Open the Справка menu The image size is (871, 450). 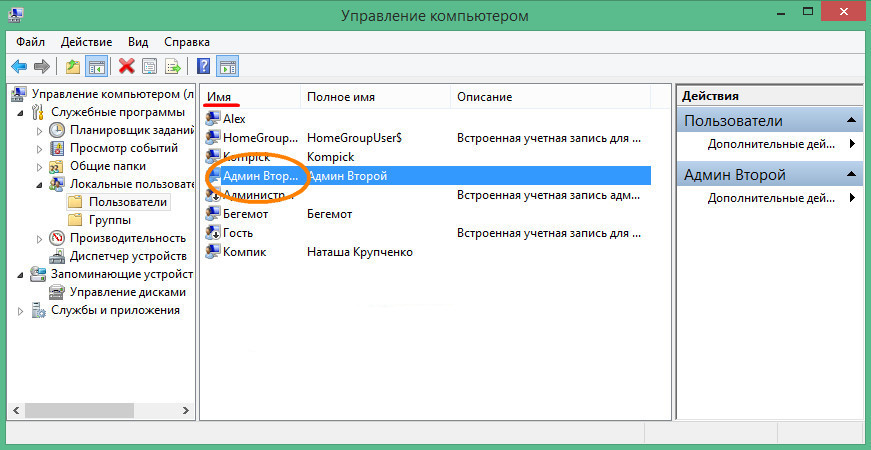187,42
